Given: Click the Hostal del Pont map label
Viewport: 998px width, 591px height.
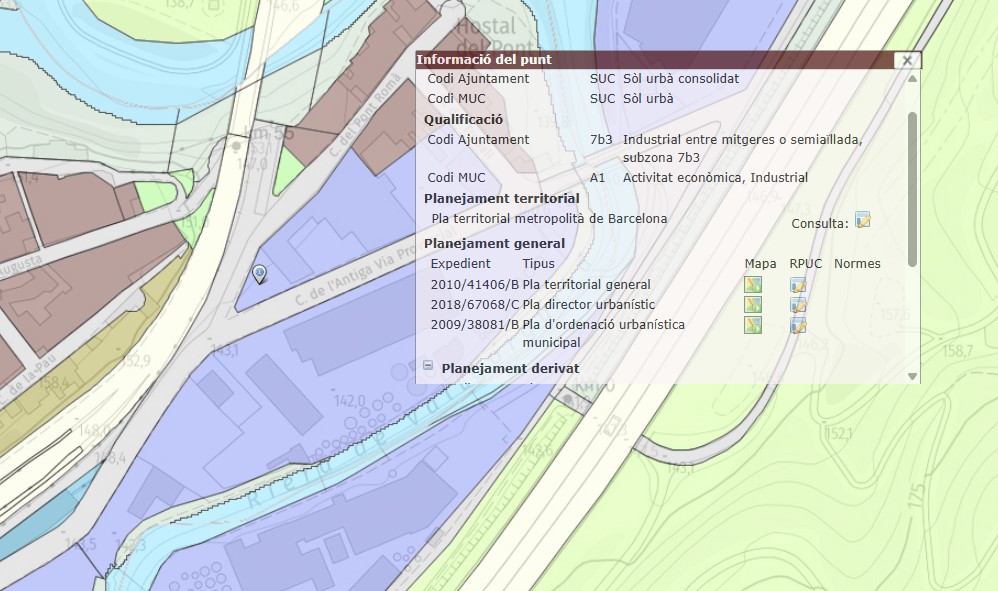Looking at the screenshot, I should point(486,36).
